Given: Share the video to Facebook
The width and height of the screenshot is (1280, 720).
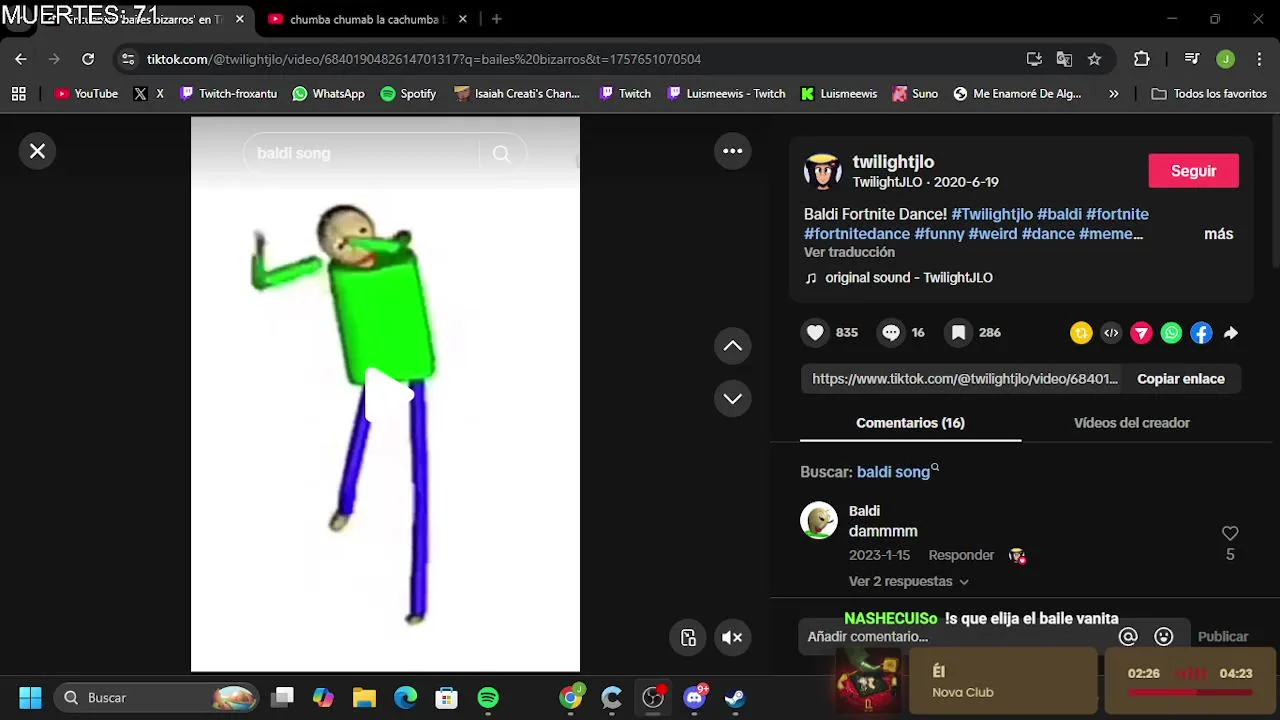Looking at the screenshot, I should [x=1201, y=333].
